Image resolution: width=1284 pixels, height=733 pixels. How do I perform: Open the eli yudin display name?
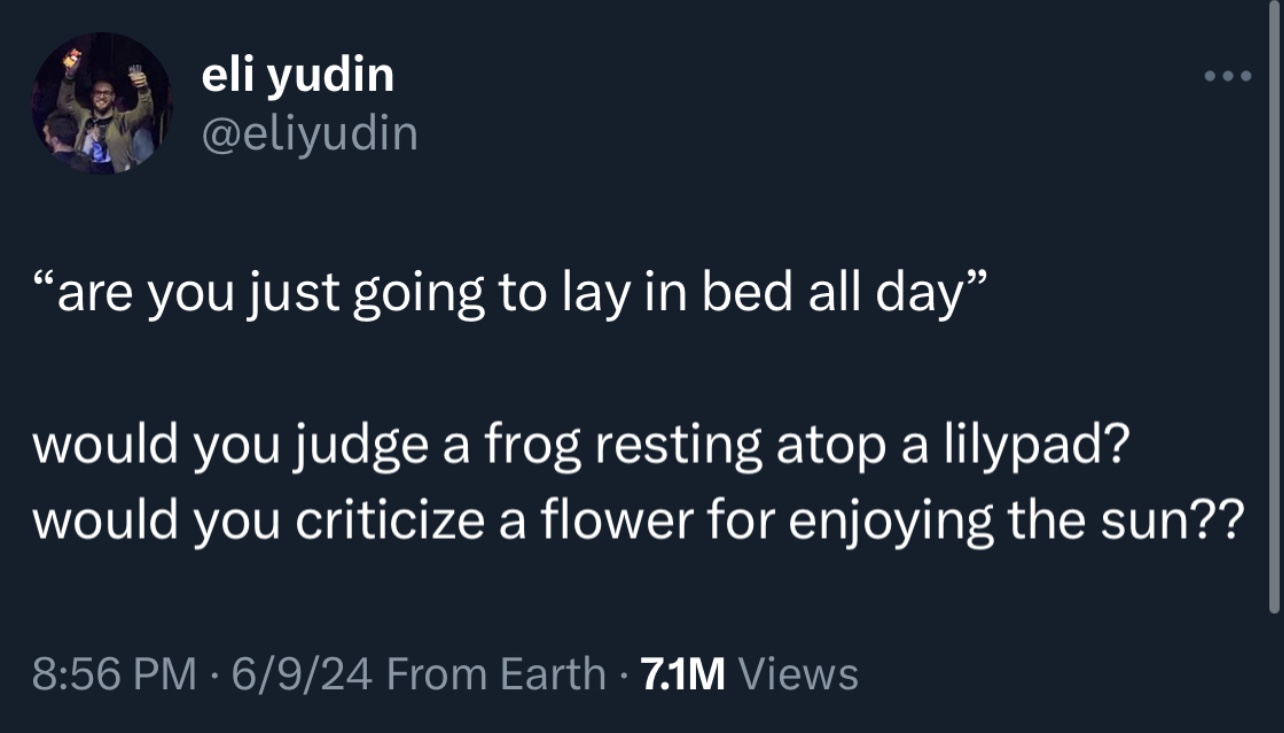(297, 75)
